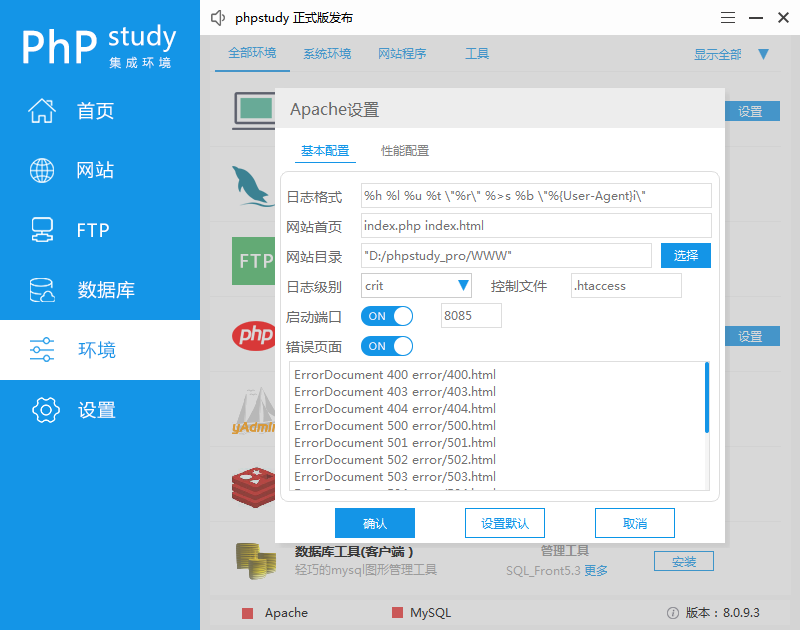800x630 pixels.
Task: Click the PHP red oval logo icon
Action: coord(254,336)
